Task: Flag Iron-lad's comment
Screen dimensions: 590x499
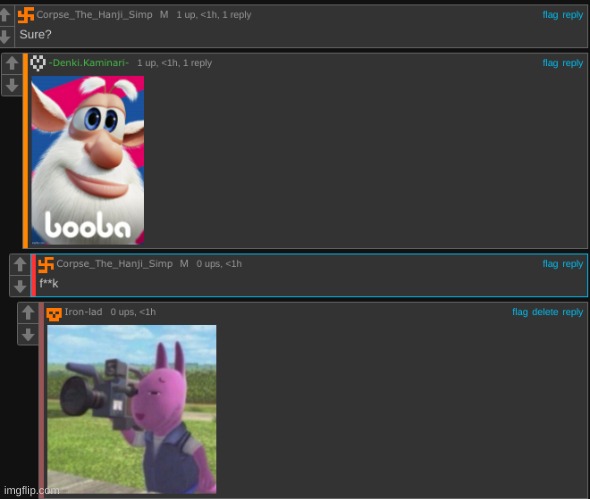Action: point(520,312)
